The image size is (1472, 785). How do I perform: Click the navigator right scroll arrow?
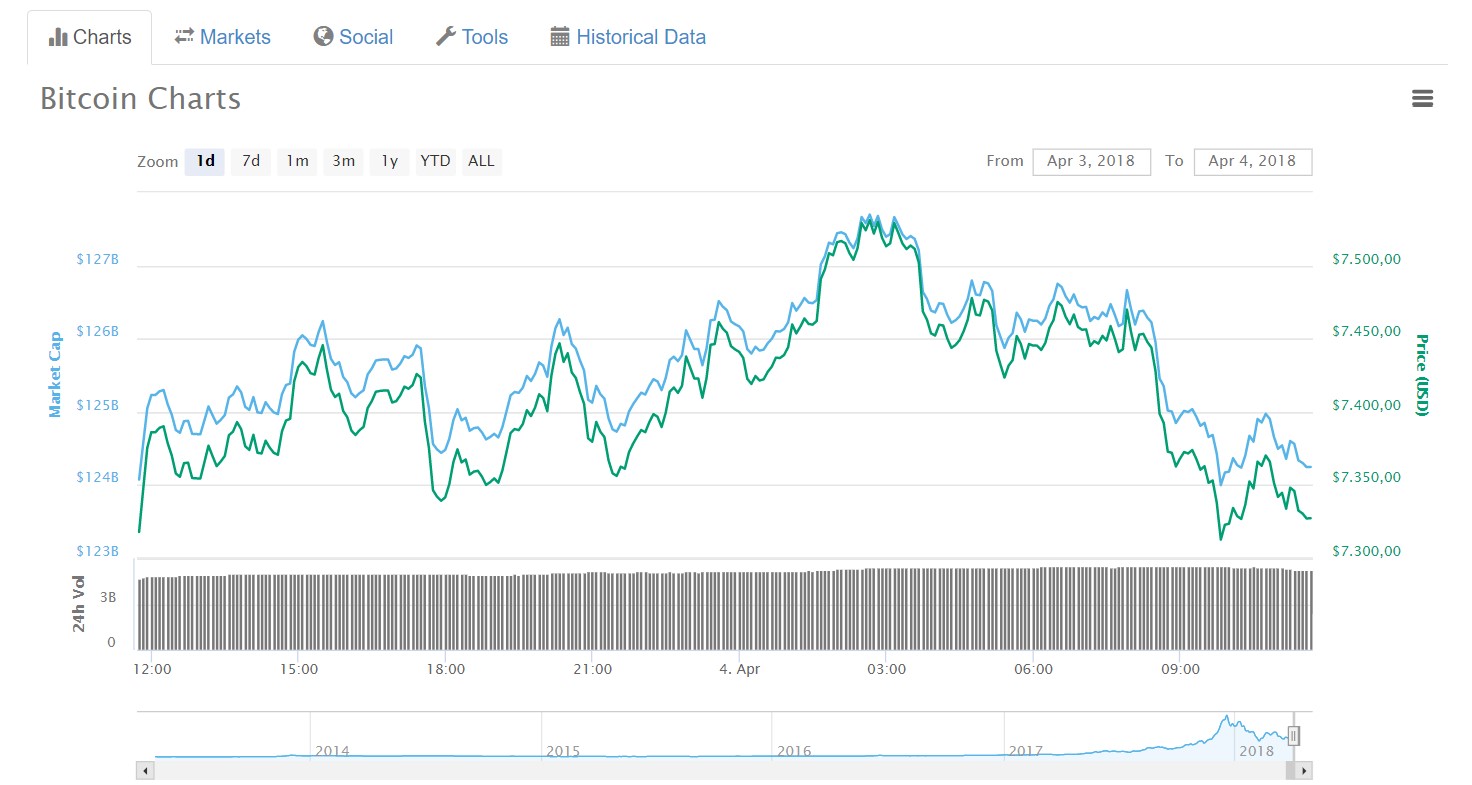(x=1303, y=771)
